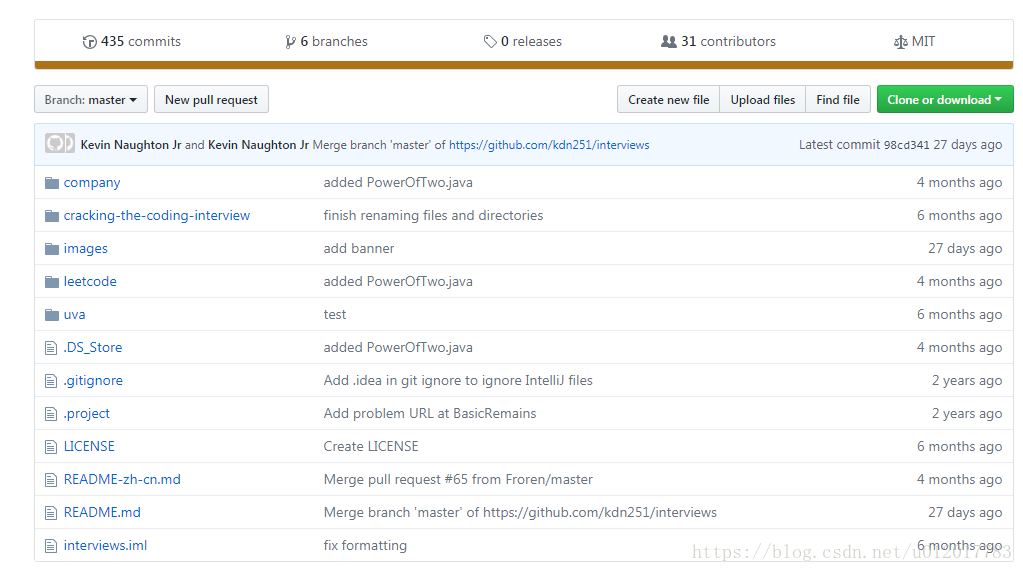Open latest commit 98cd341 hash

(x=906, y=145)
